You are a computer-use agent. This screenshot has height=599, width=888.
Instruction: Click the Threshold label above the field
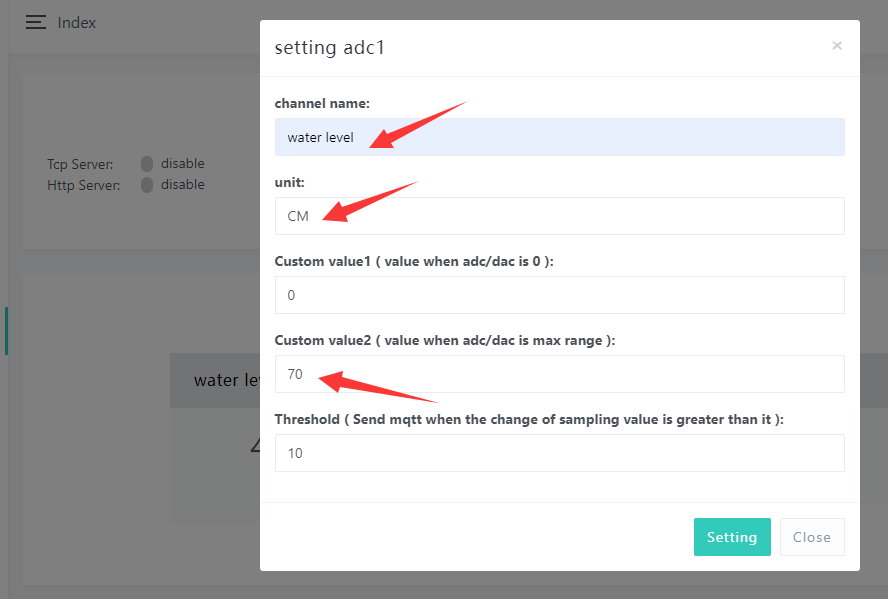point(528,420)
